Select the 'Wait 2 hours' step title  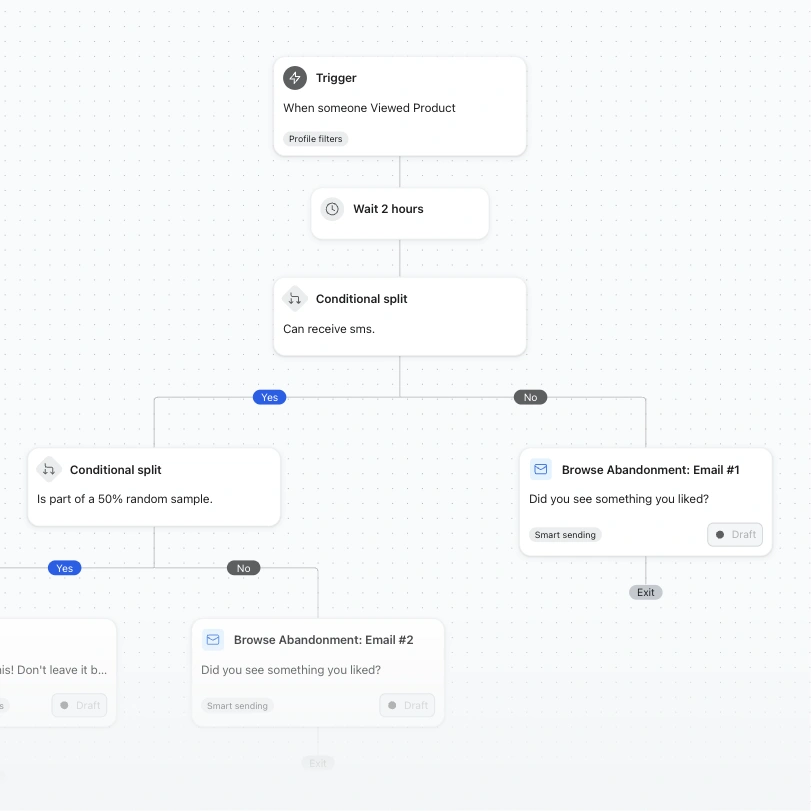coord(388,209)
